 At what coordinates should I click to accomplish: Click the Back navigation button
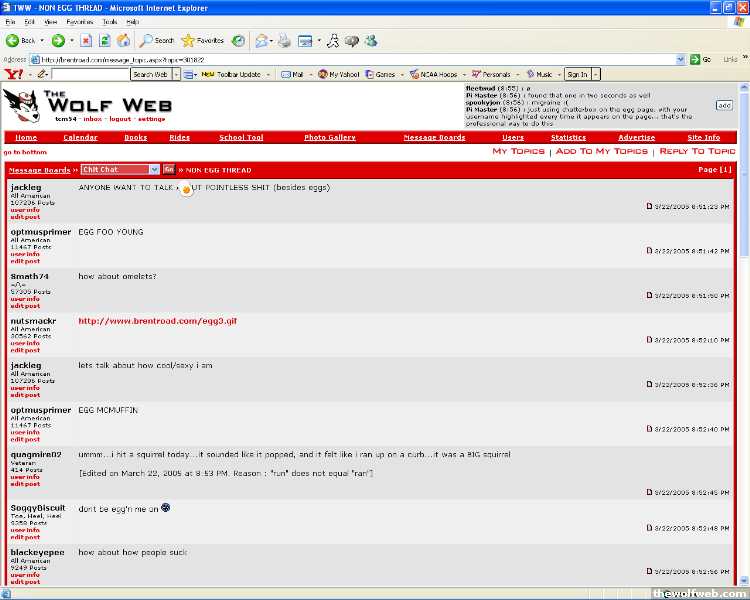tap(20, 41)
